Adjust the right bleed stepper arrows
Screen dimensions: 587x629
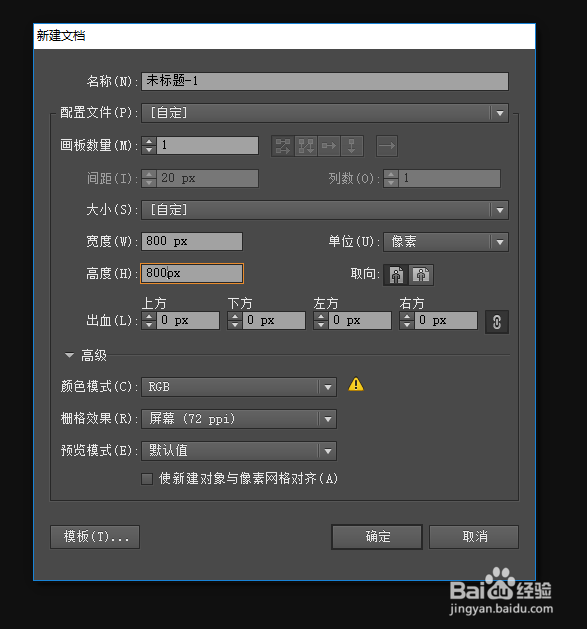coord(406,321)
